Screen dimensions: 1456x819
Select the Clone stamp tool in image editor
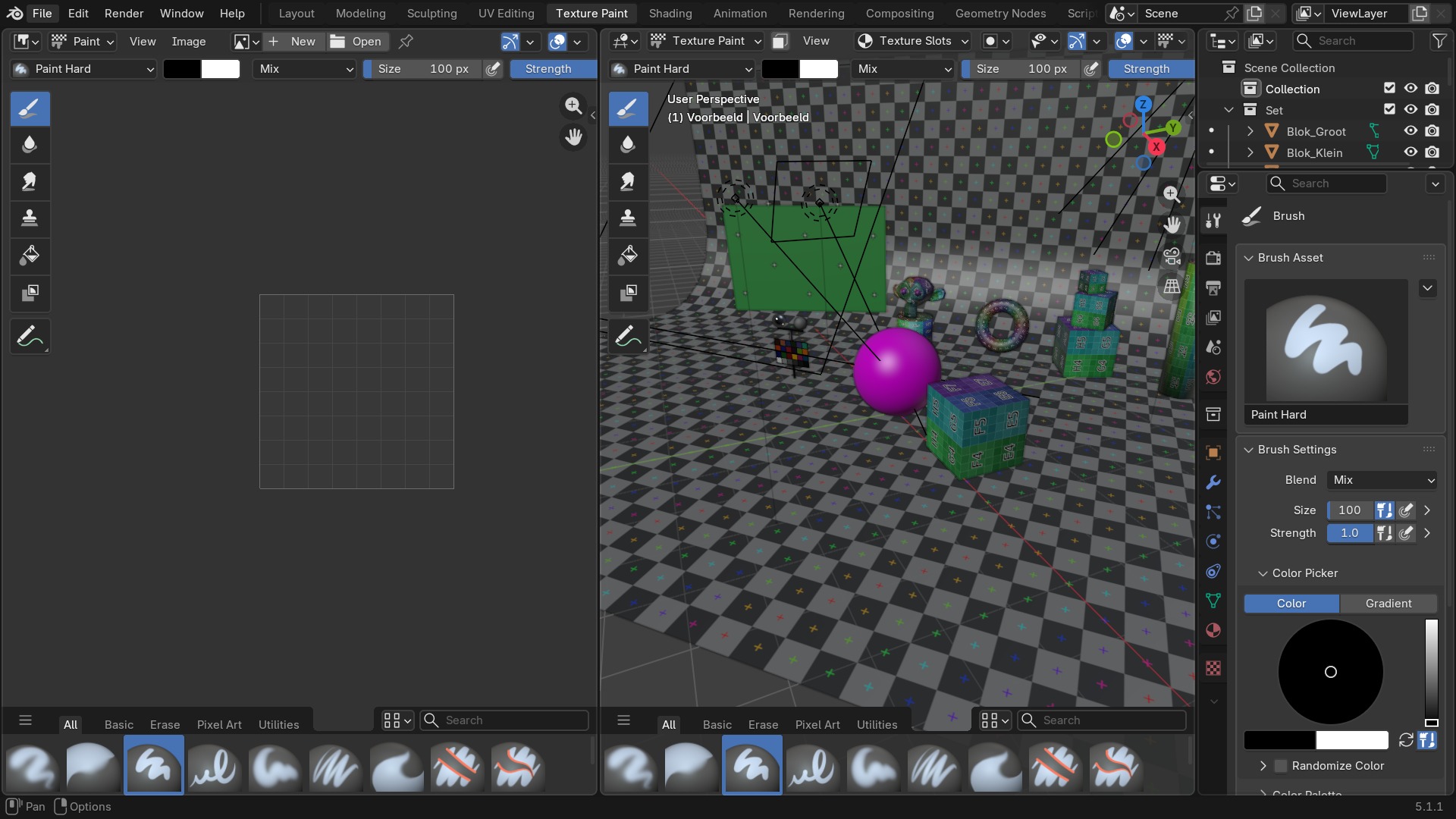30,218
